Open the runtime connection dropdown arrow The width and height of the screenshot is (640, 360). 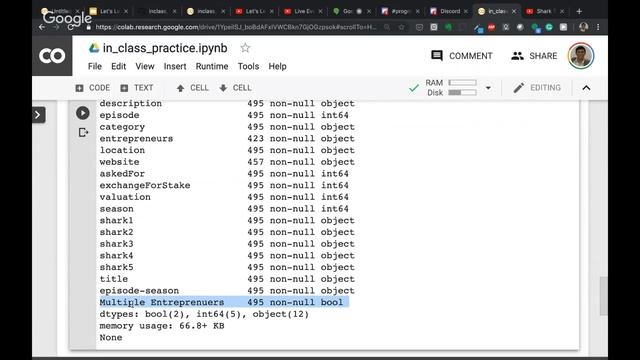[x=488, y=88]
